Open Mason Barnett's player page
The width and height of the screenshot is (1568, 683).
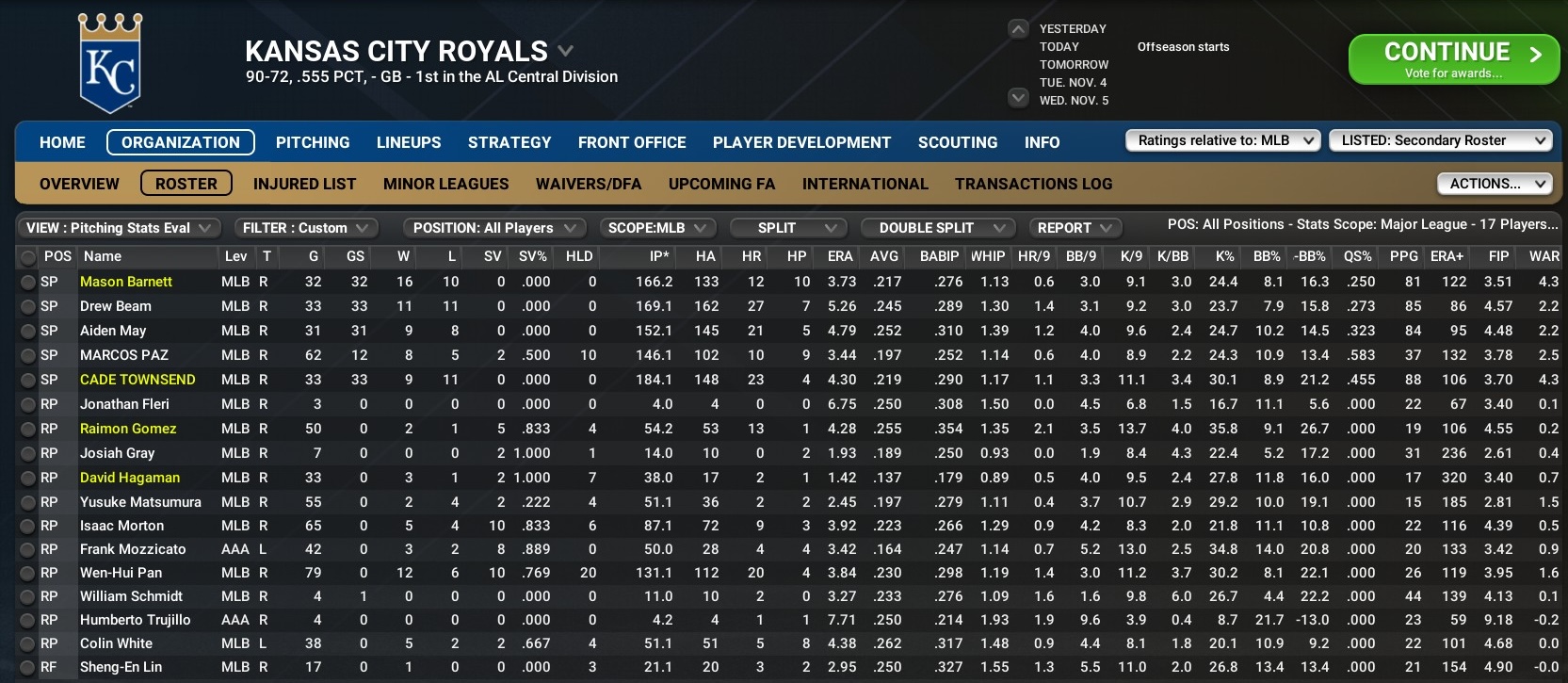tap(126, 282)
